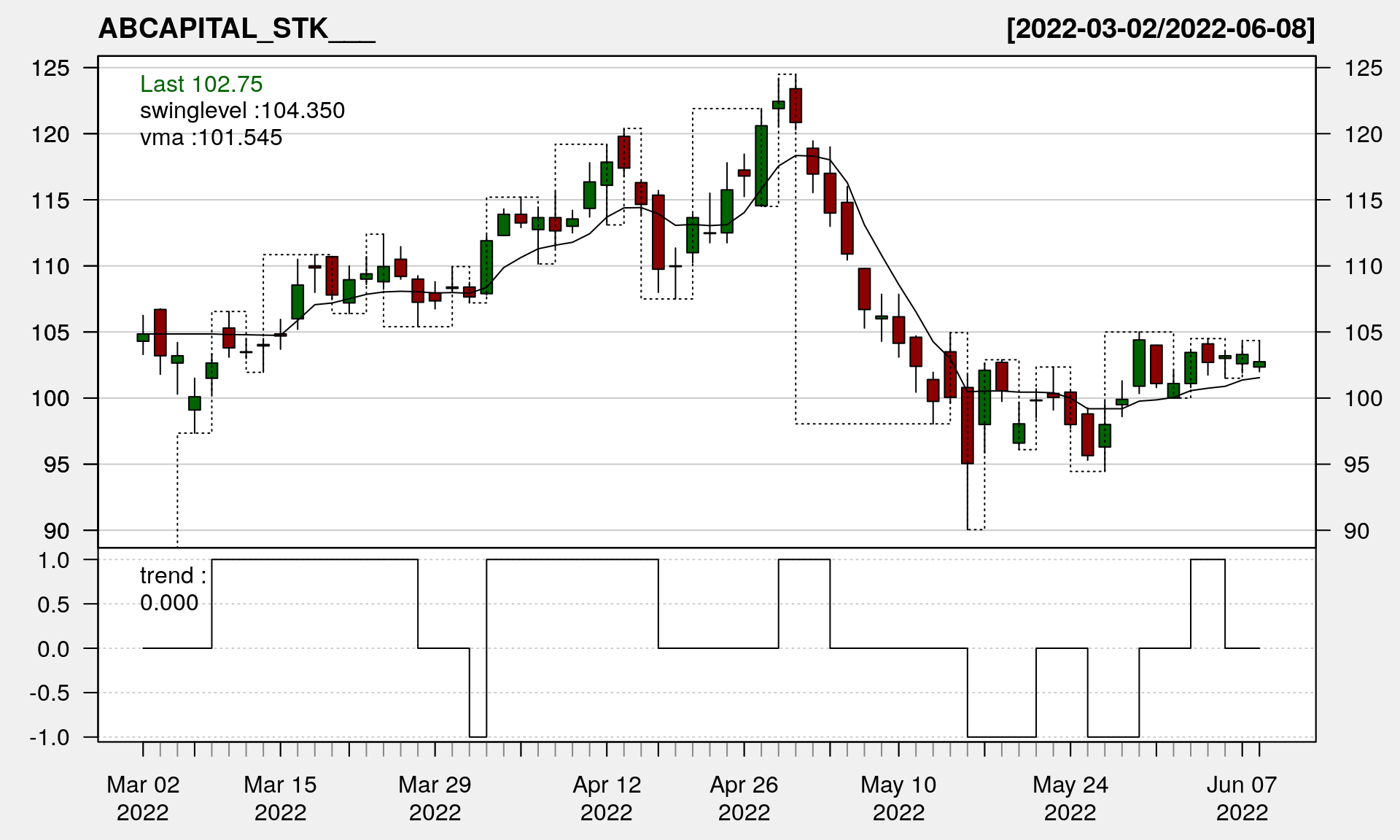The image size is (1400, 840).
Task: Click the swinglevel :104.350 label
Action: [242, 110]
